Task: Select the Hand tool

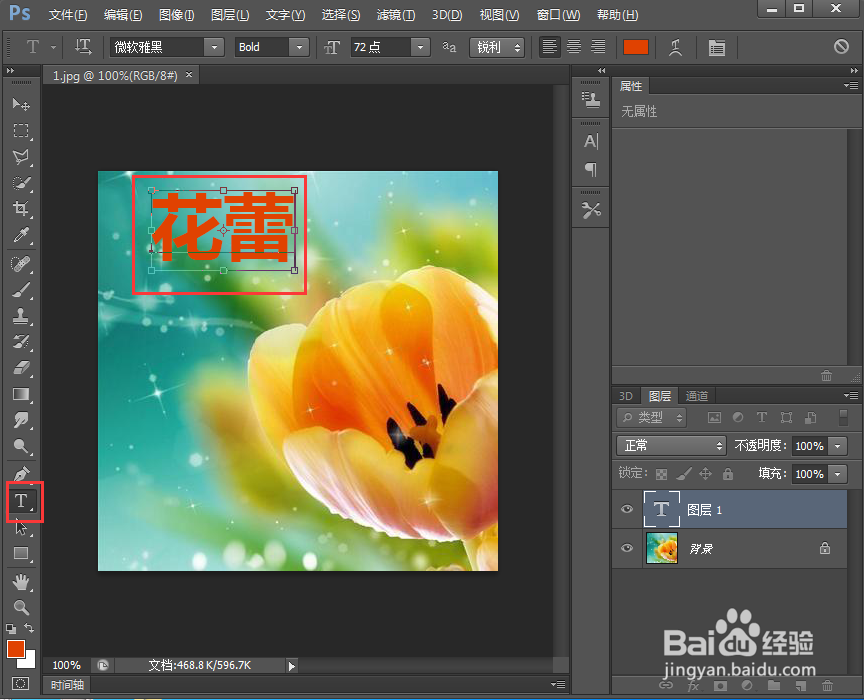Action: [21, 581]
